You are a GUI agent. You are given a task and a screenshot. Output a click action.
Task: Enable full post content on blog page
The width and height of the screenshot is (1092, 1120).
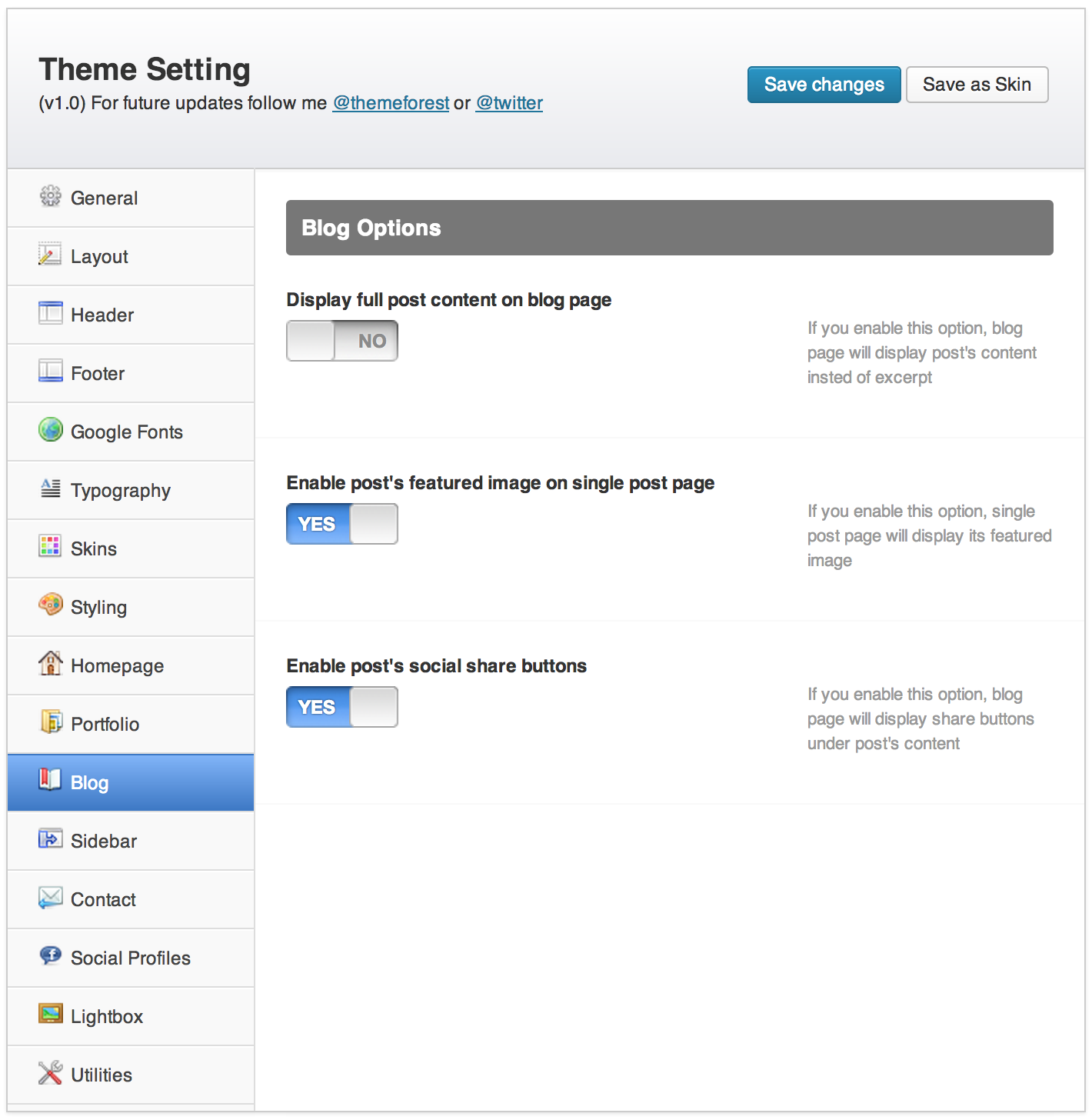(x=342, y=341)
